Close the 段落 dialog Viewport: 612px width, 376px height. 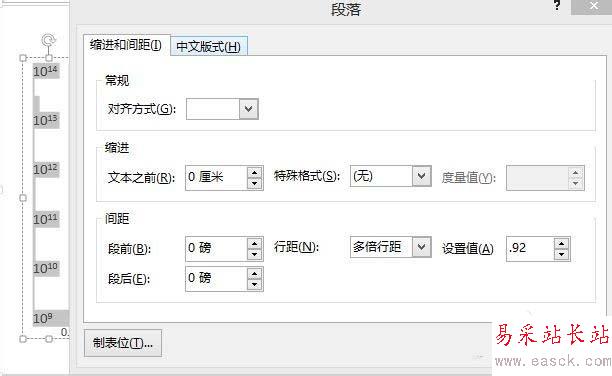594,6
